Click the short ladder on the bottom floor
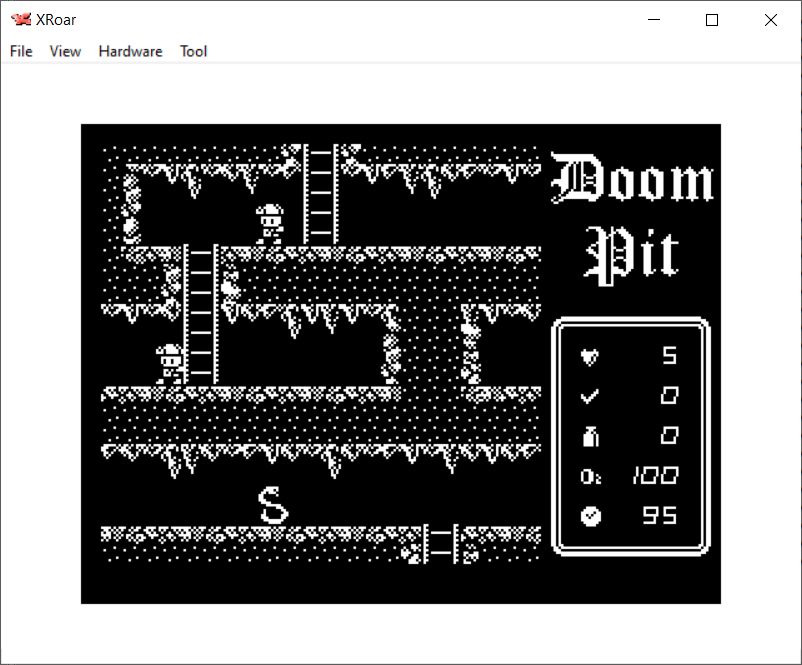Image resolution: width=802 pixels, height=665 pixels. pos(439,543)
